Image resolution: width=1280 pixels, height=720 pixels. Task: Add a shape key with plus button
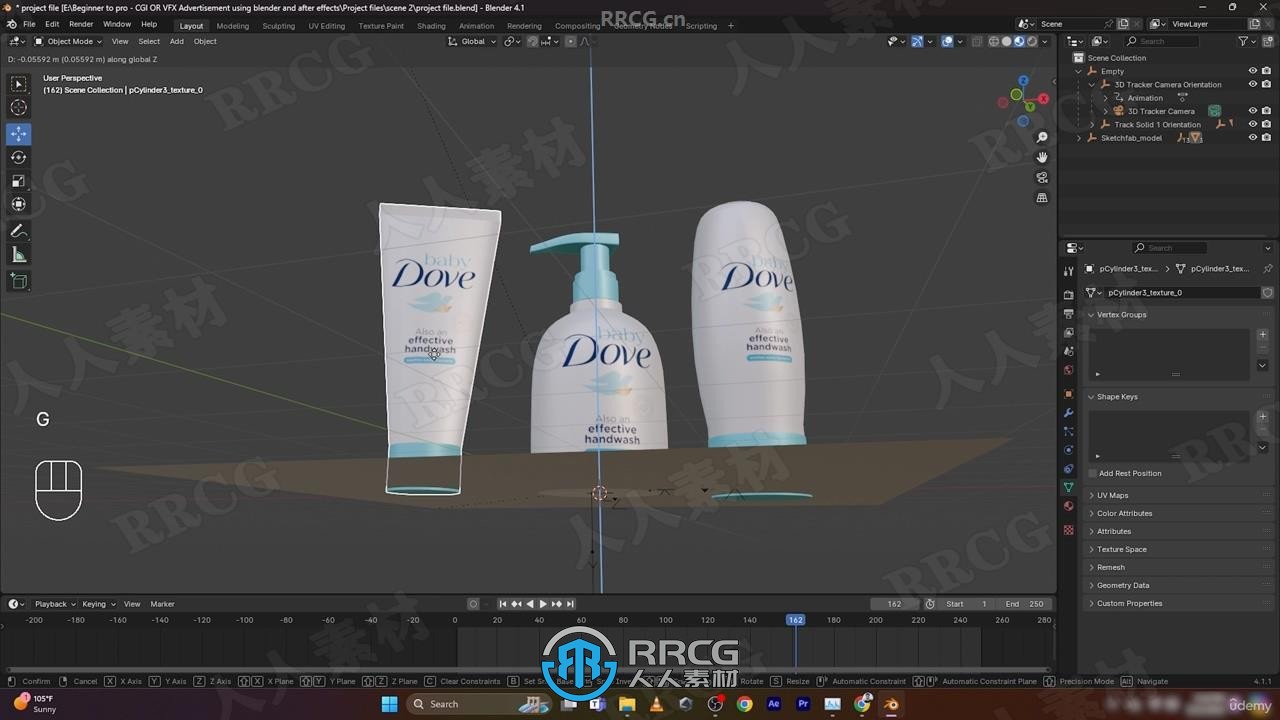tap(1263, 417)
